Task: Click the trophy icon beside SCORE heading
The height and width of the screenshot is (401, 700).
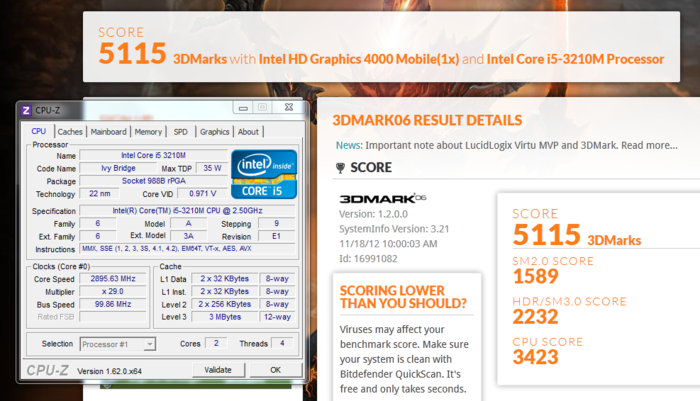Action: click(x=340, y=168)
